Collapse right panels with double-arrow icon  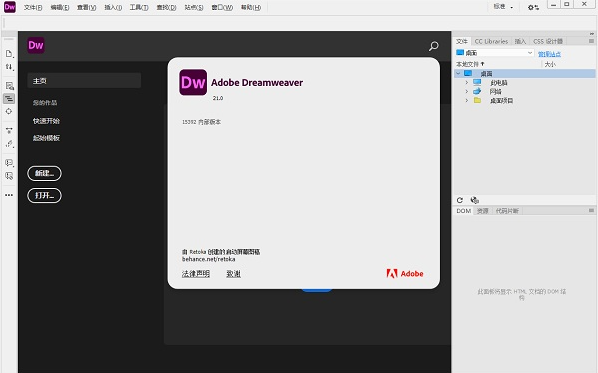[x=592, y=34]
